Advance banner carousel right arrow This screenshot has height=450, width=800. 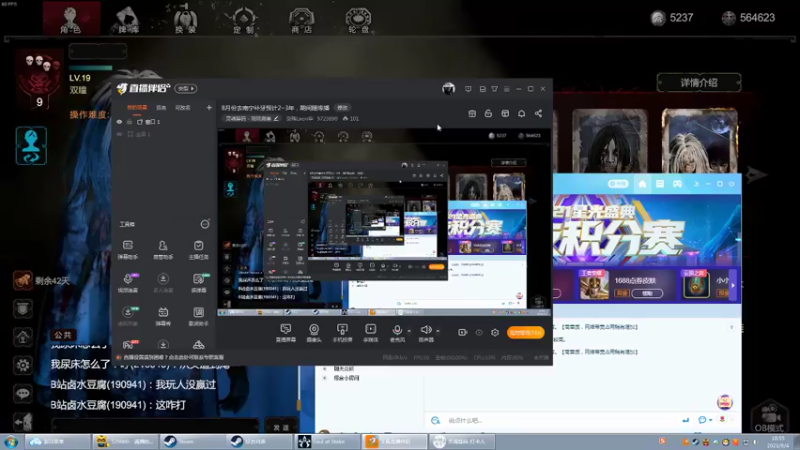point(733,285)
